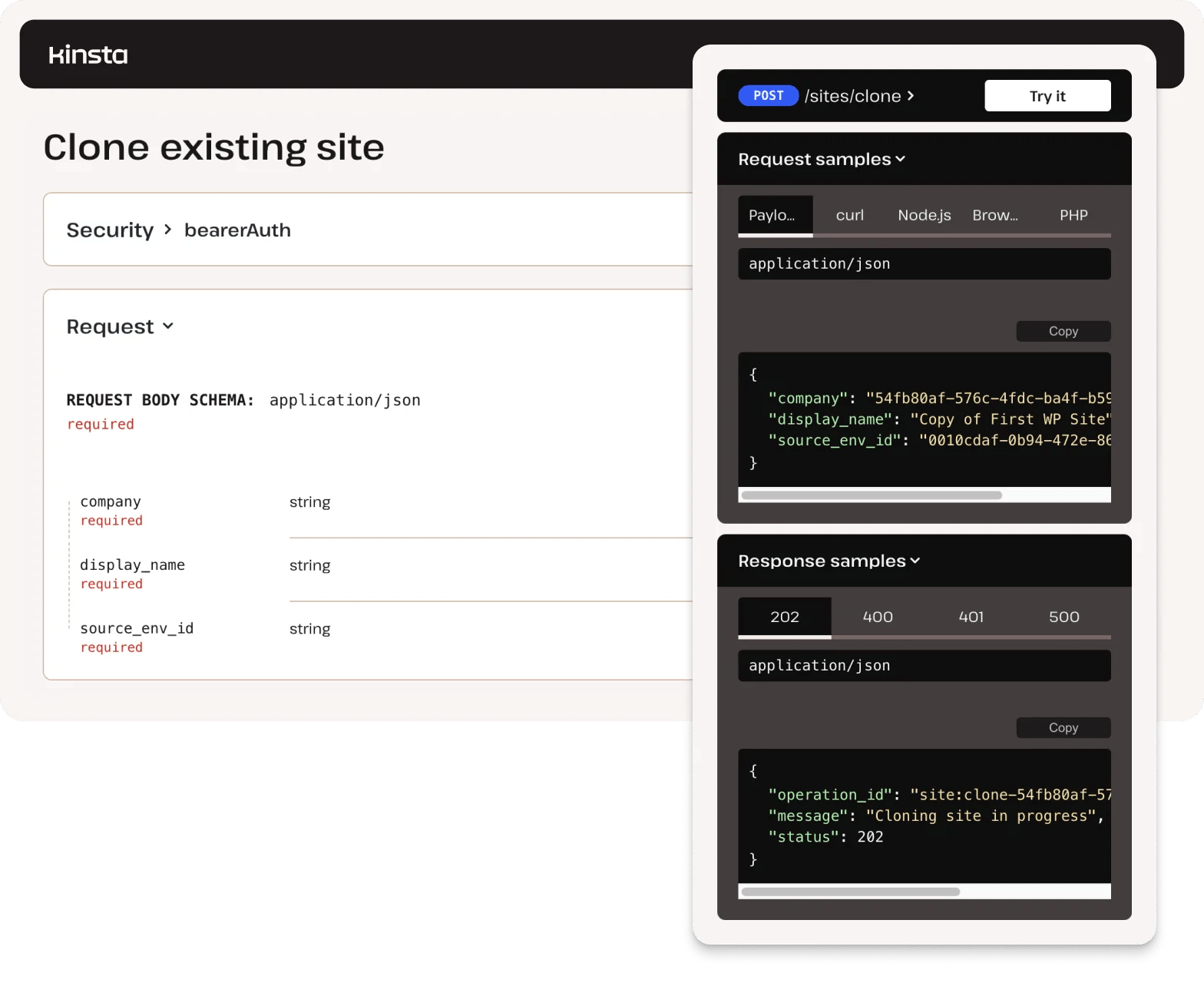1204x983 pixels.
Task: Click the "status" key in response JSON
Action: pos(803,837)
